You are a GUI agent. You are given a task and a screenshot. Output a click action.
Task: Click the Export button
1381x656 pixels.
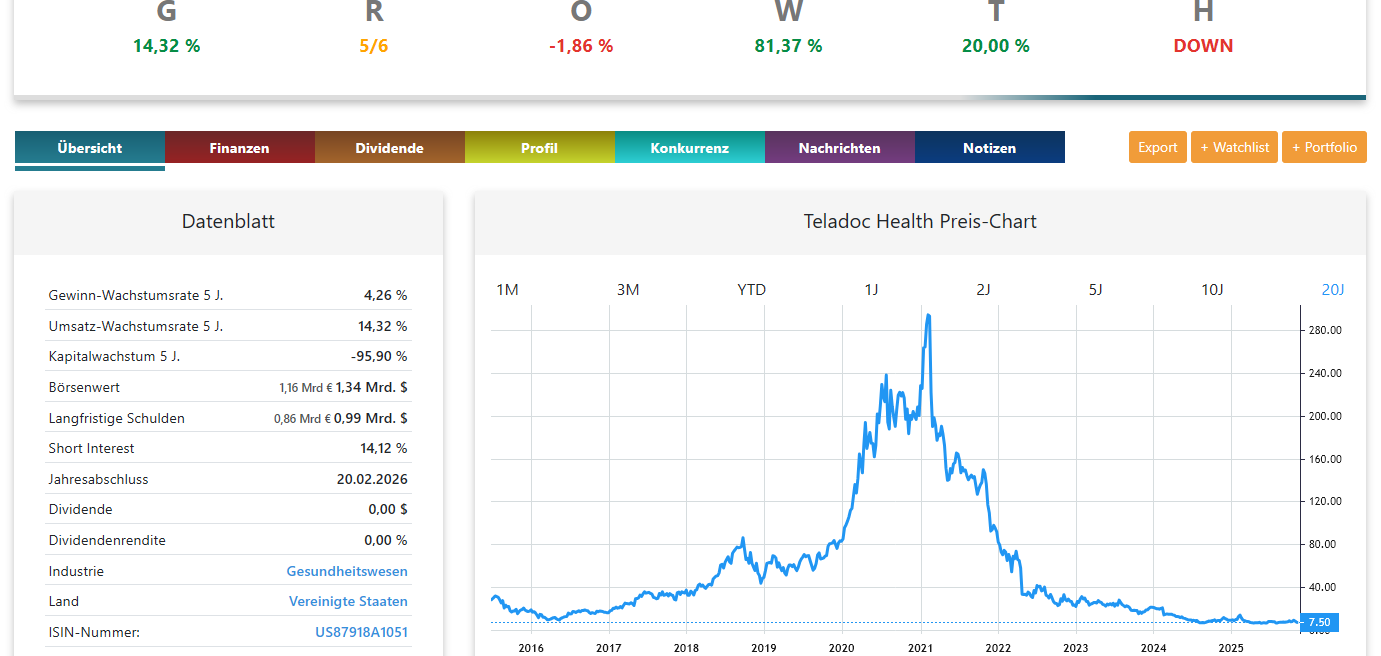point(1157,147)
